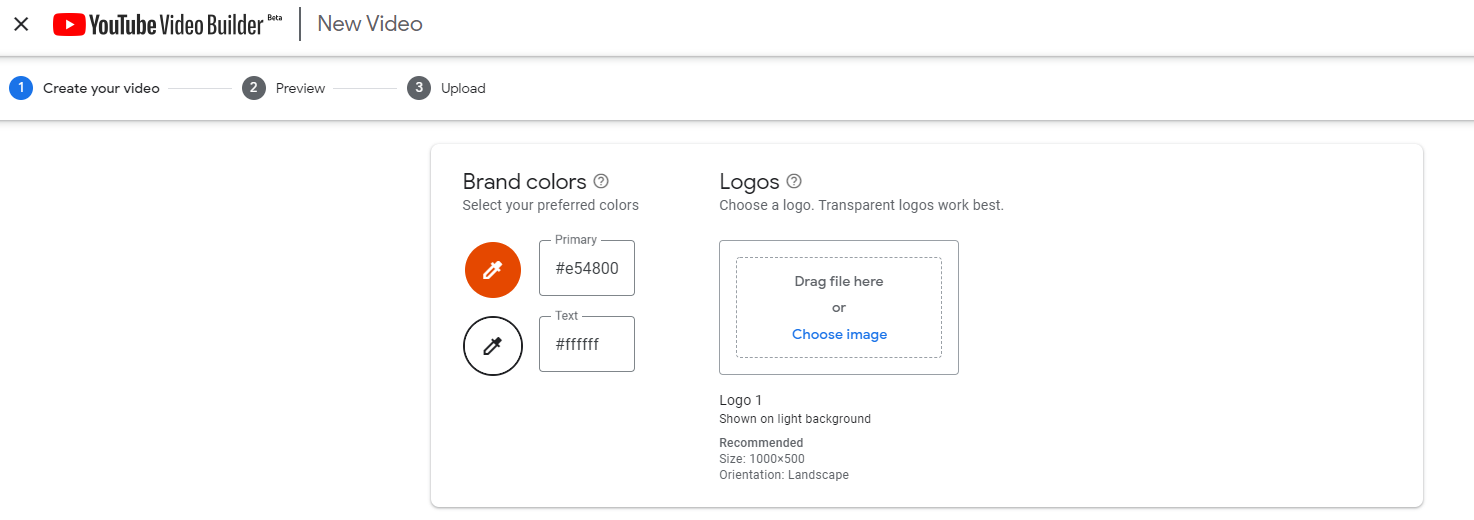Click the step 2 number circle
This screenshot has height=520, width=1474.
254,88
